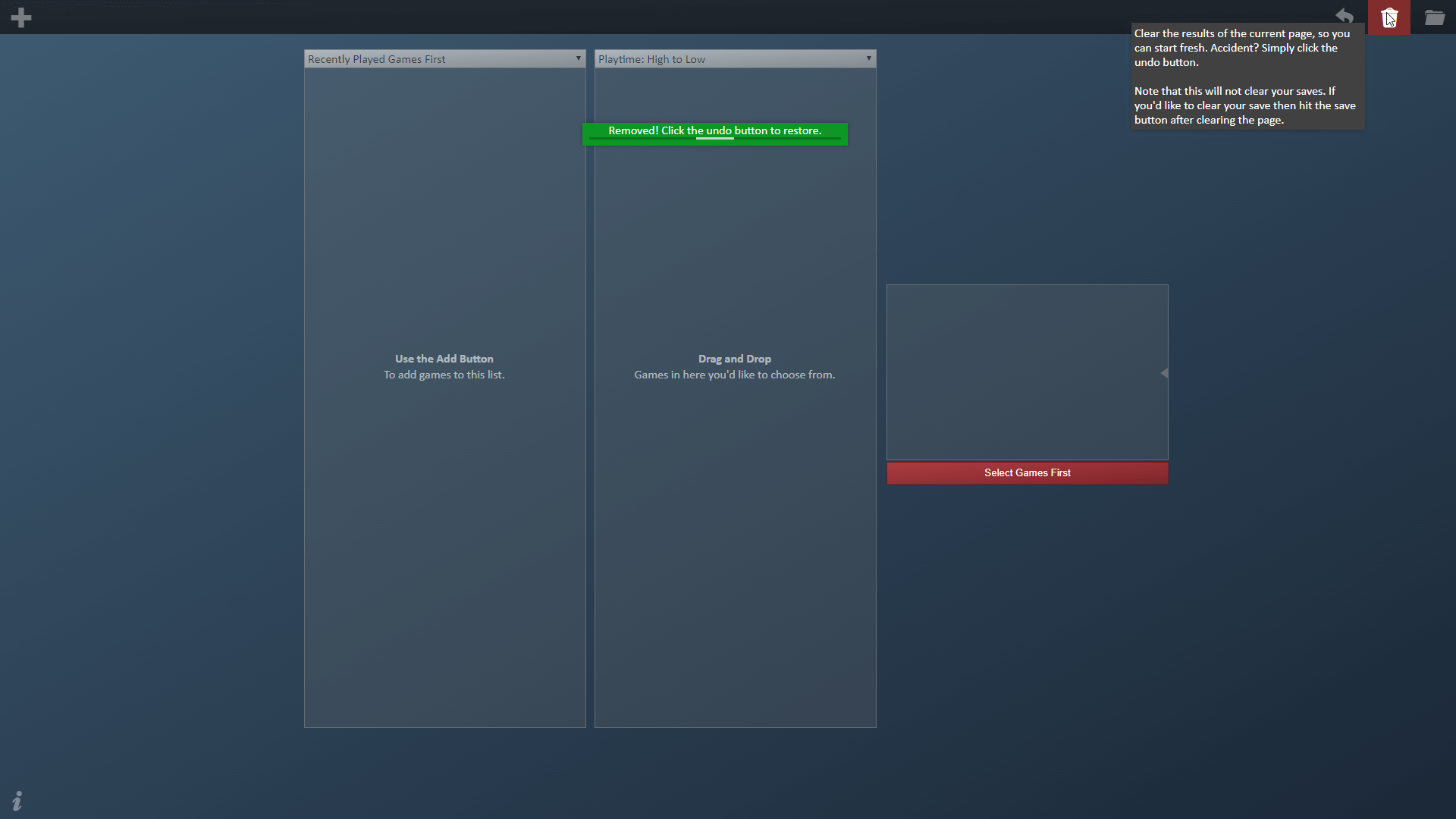This screenshot has height=819, width=1456.
Task: Click inside the "Use the Add Button" list panel
Action: (x=444, y=531)
